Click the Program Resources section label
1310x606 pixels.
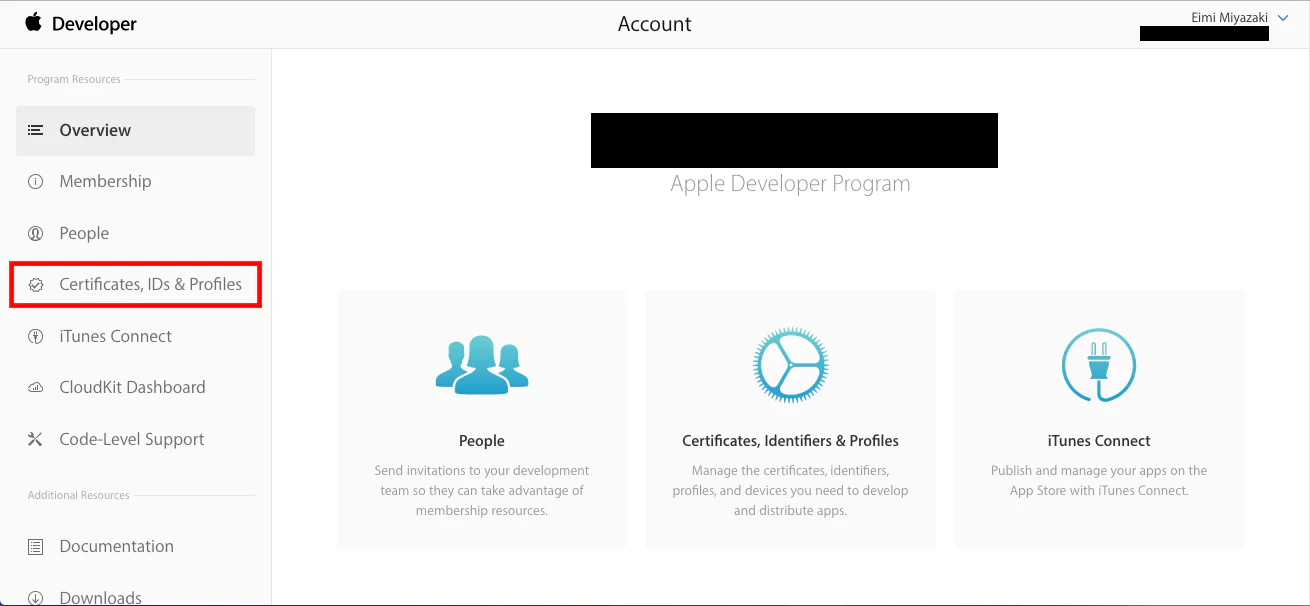coord(74,79)
